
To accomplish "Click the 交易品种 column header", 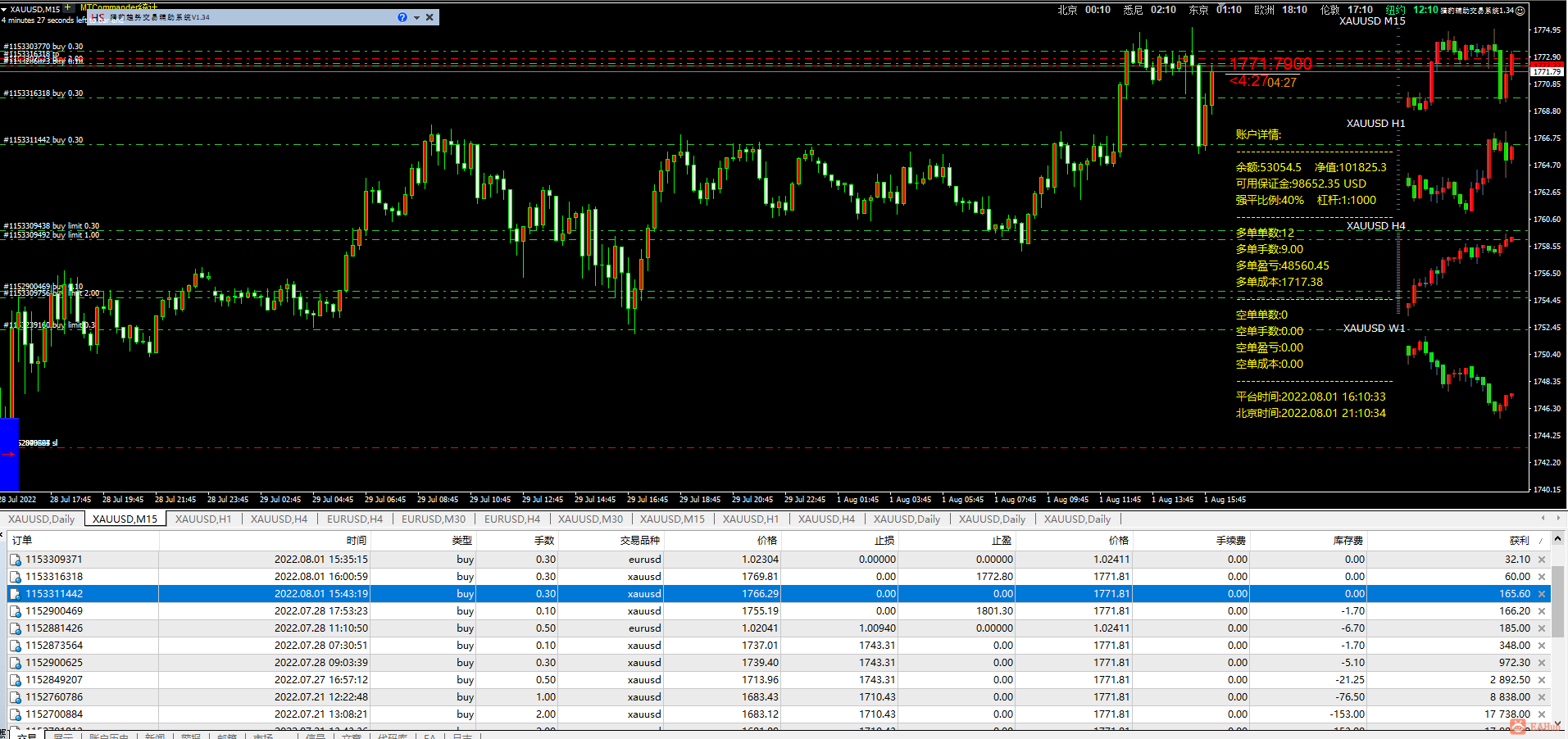I will coord(639,540).
